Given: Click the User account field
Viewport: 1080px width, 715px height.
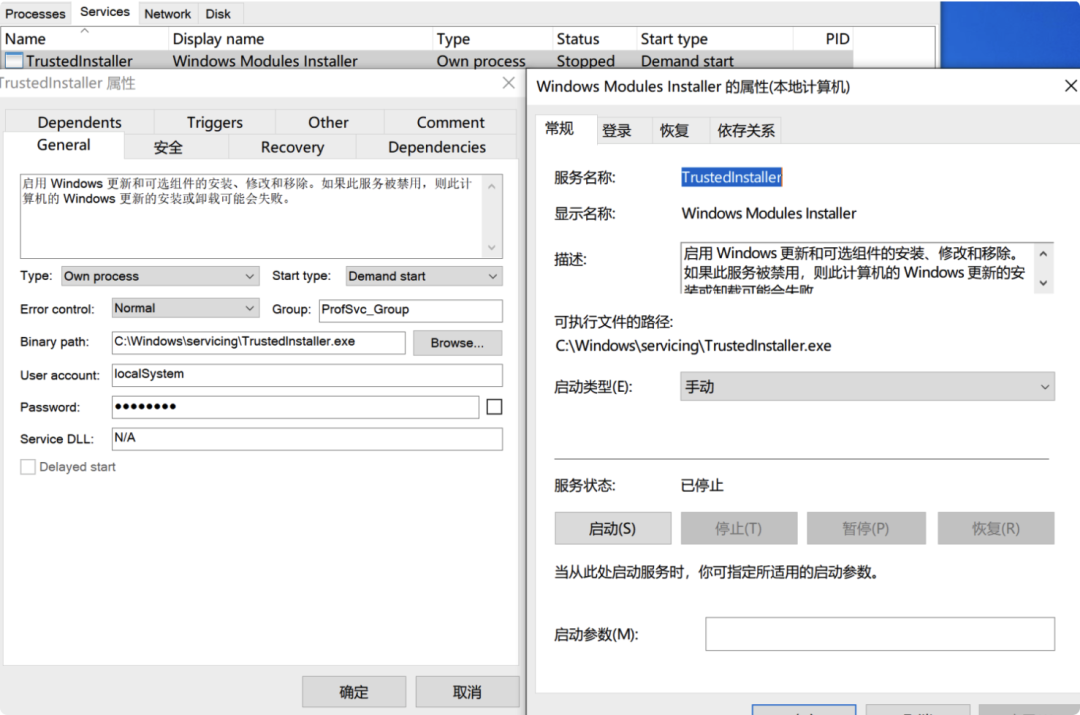Looking at the screenshot, I should click(307, 375).
